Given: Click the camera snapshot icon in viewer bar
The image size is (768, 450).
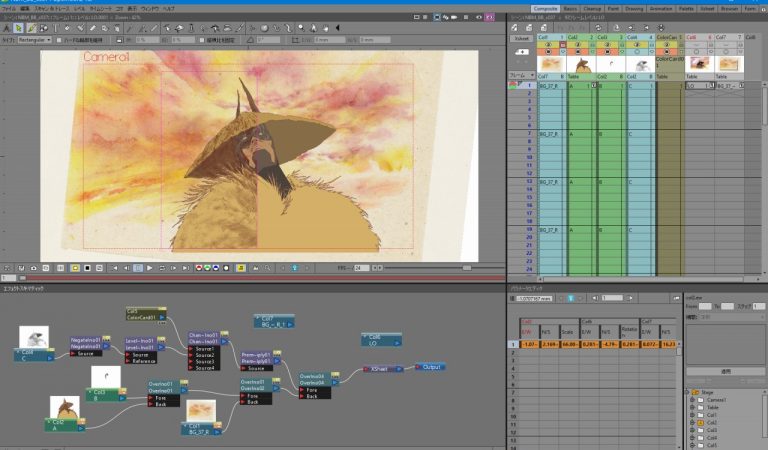Looking at the screenshot, I should point(33,268).
